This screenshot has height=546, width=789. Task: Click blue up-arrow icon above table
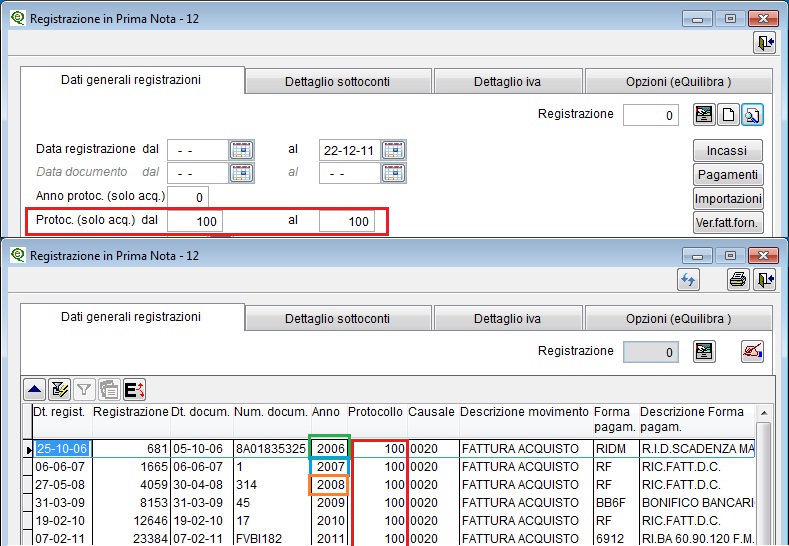click(35, 389)
